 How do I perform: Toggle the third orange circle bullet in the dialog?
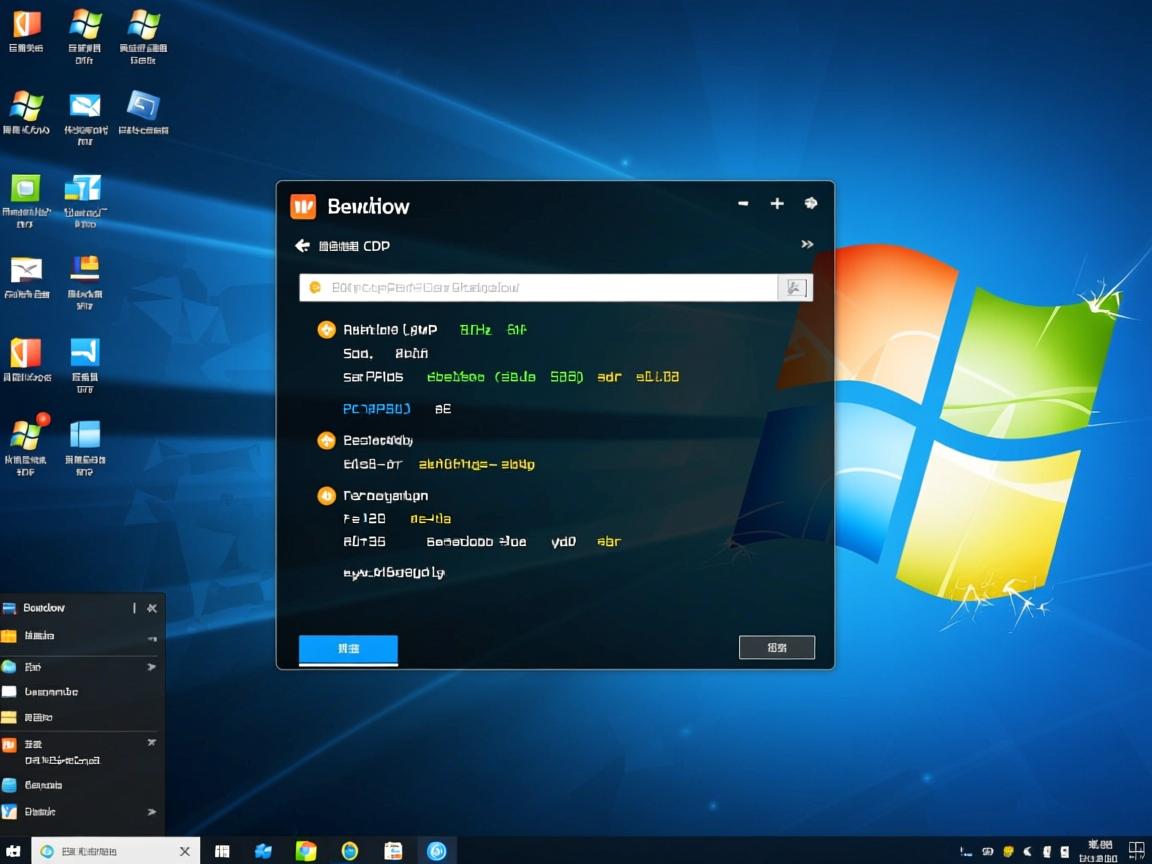pos(326,495)
